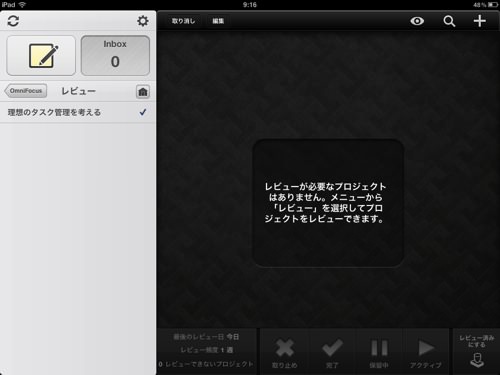This screenshot has height=375, width=500.
Task: Open search with magnifier icon
Action: tap(449, 21)
